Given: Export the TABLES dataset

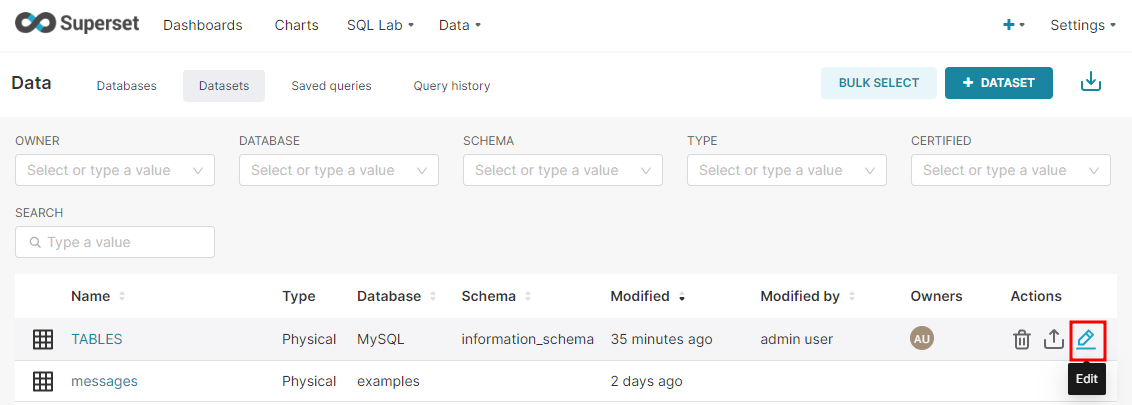Looking at the screenshot, I should coord(1053,339).
